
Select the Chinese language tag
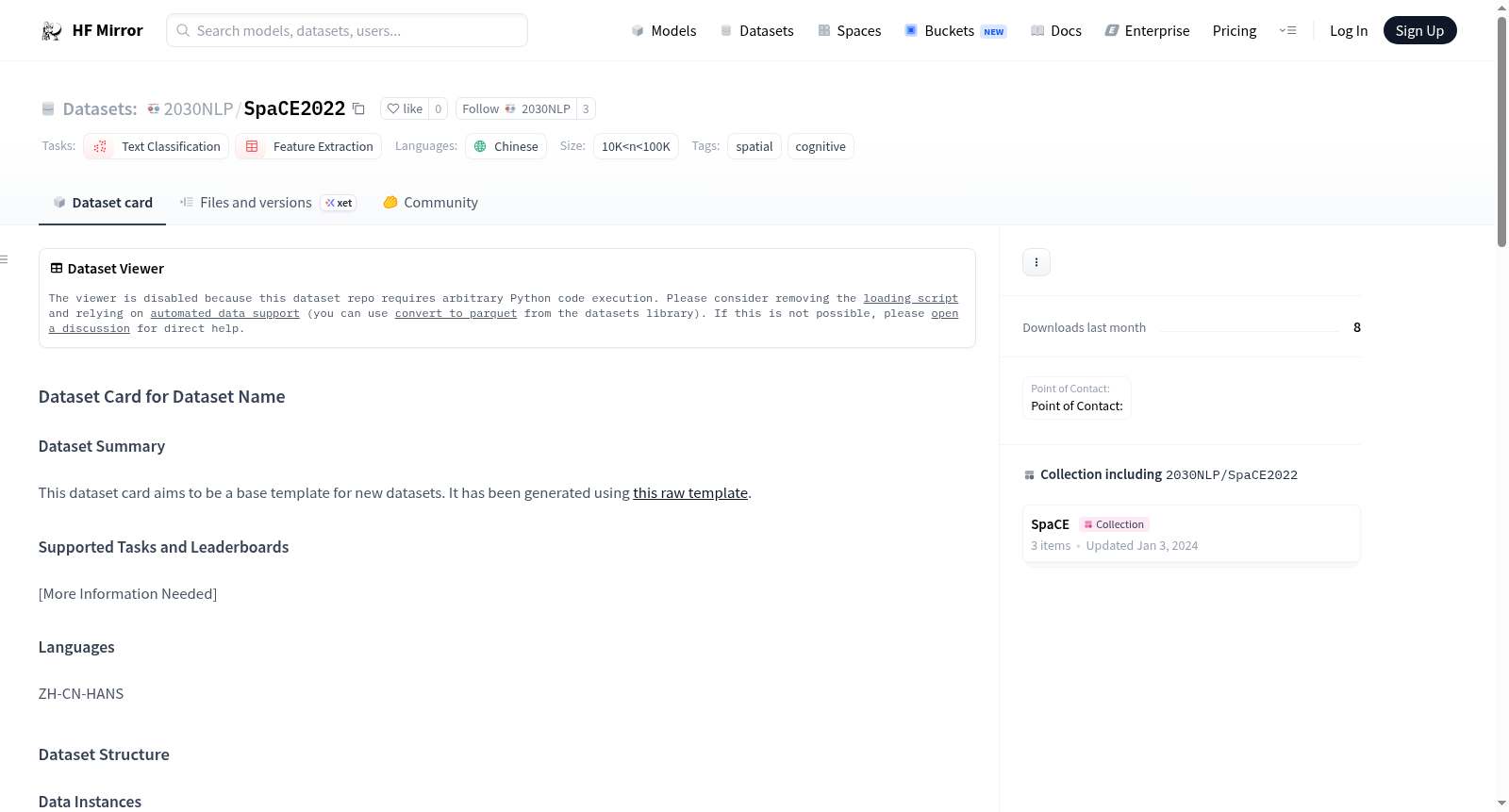coord(506,146)
